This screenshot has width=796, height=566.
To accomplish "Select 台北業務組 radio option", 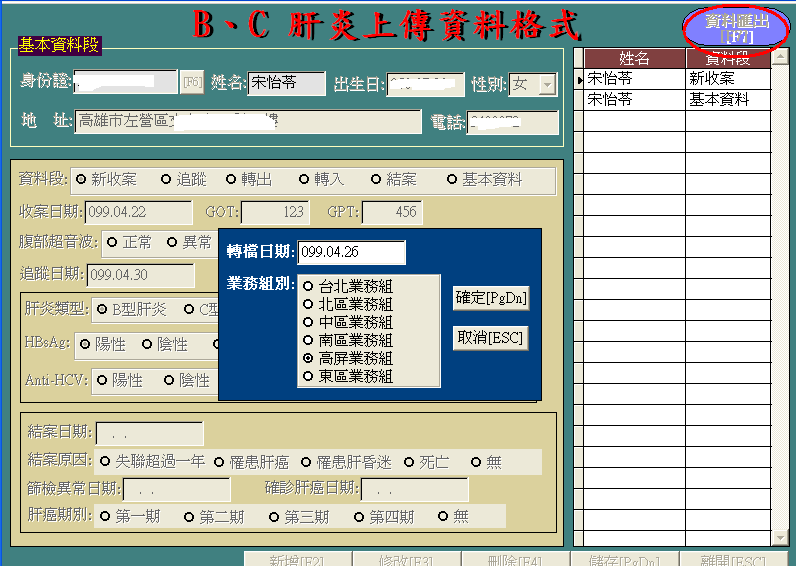I will pyautogui.click(x=308, y=287).
